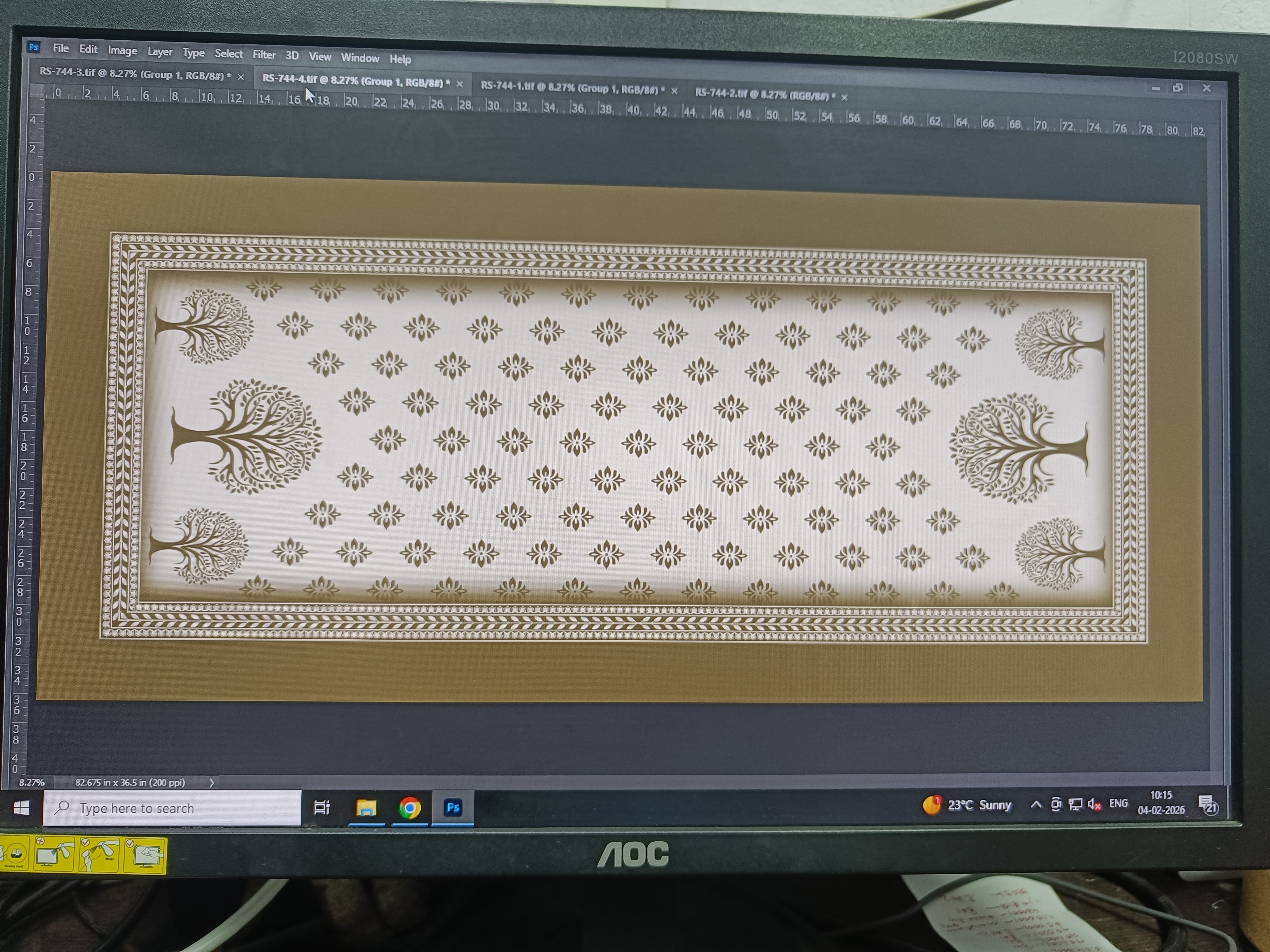Open the Filter menu
Image resolution: width=1270 pixels, height=952 pixels.
click(x=264, y=55)
